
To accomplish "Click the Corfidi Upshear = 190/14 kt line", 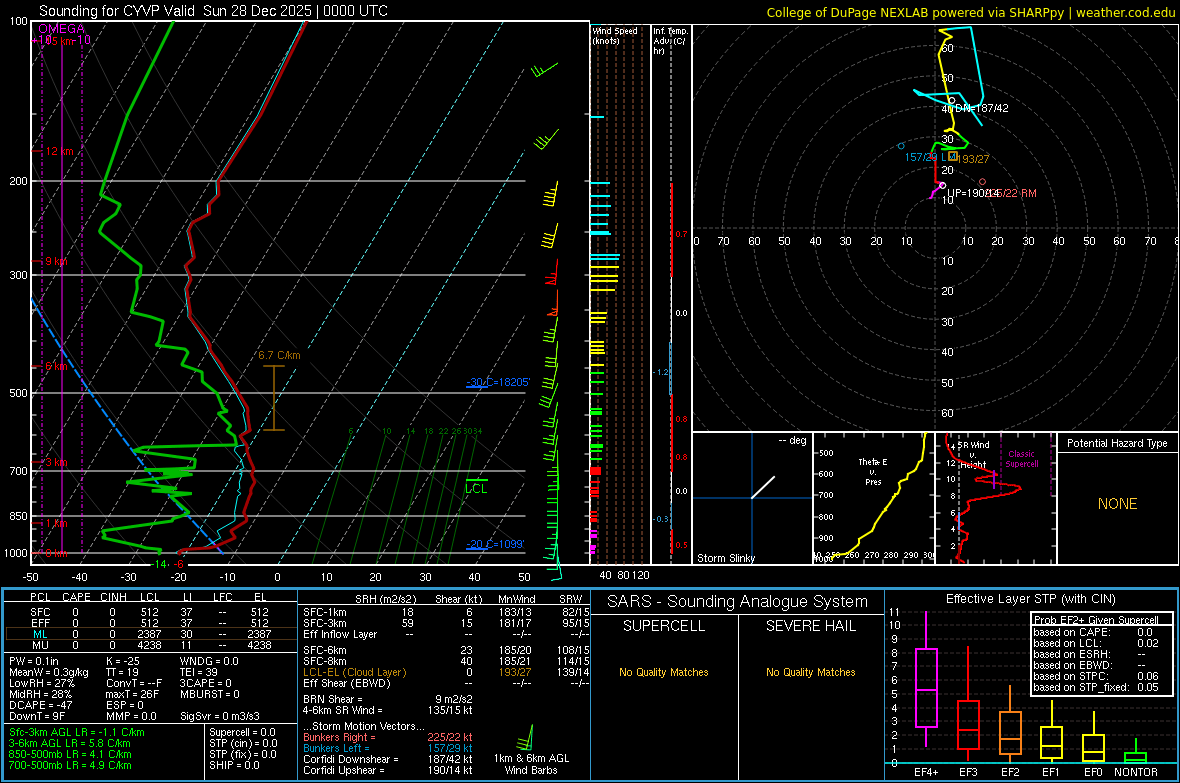I will tap(388, 770).
